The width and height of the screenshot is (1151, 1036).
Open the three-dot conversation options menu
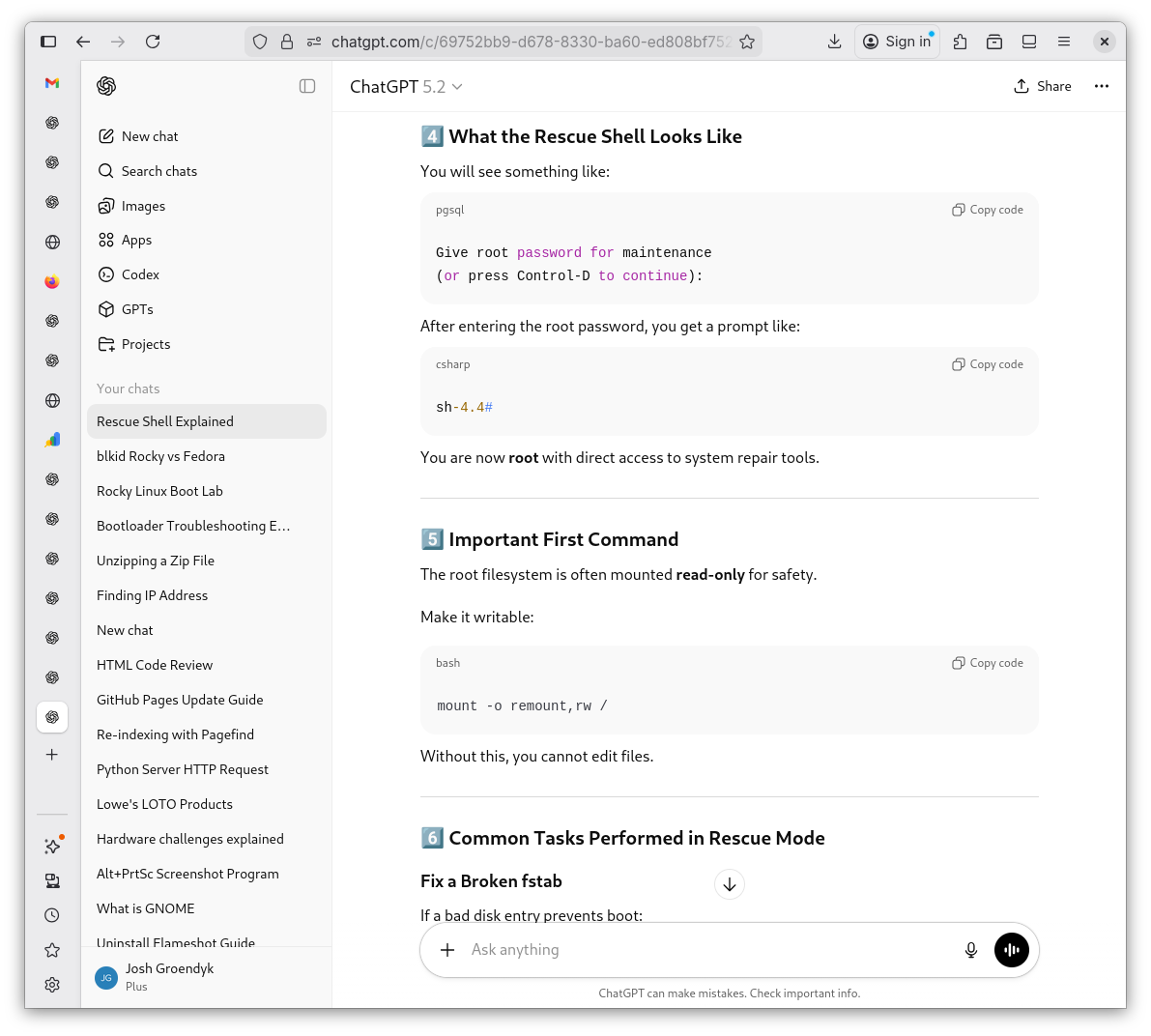point(1101,86)
